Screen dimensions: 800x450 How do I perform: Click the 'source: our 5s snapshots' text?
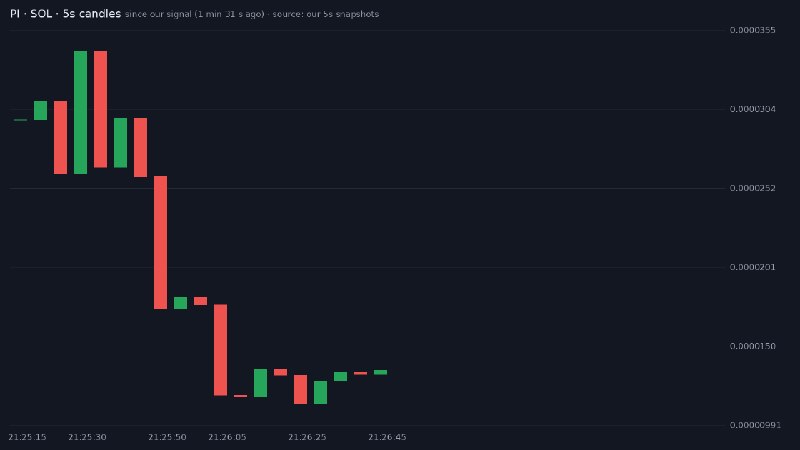326,14
